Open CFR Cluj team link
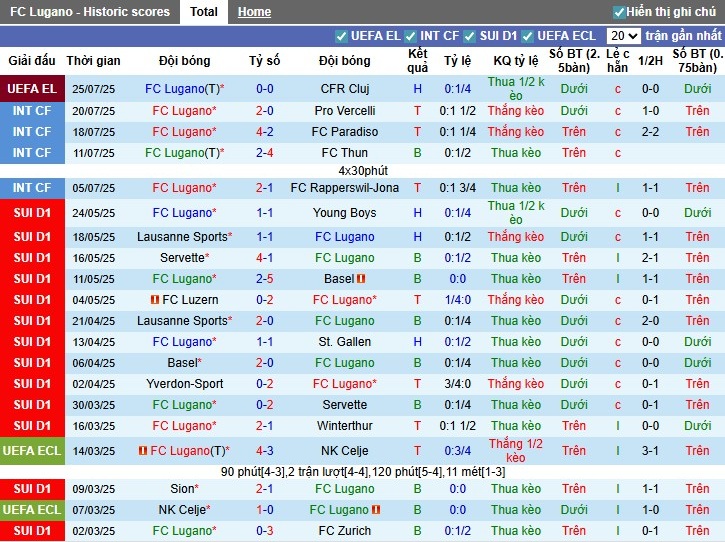 click(344, 89)
